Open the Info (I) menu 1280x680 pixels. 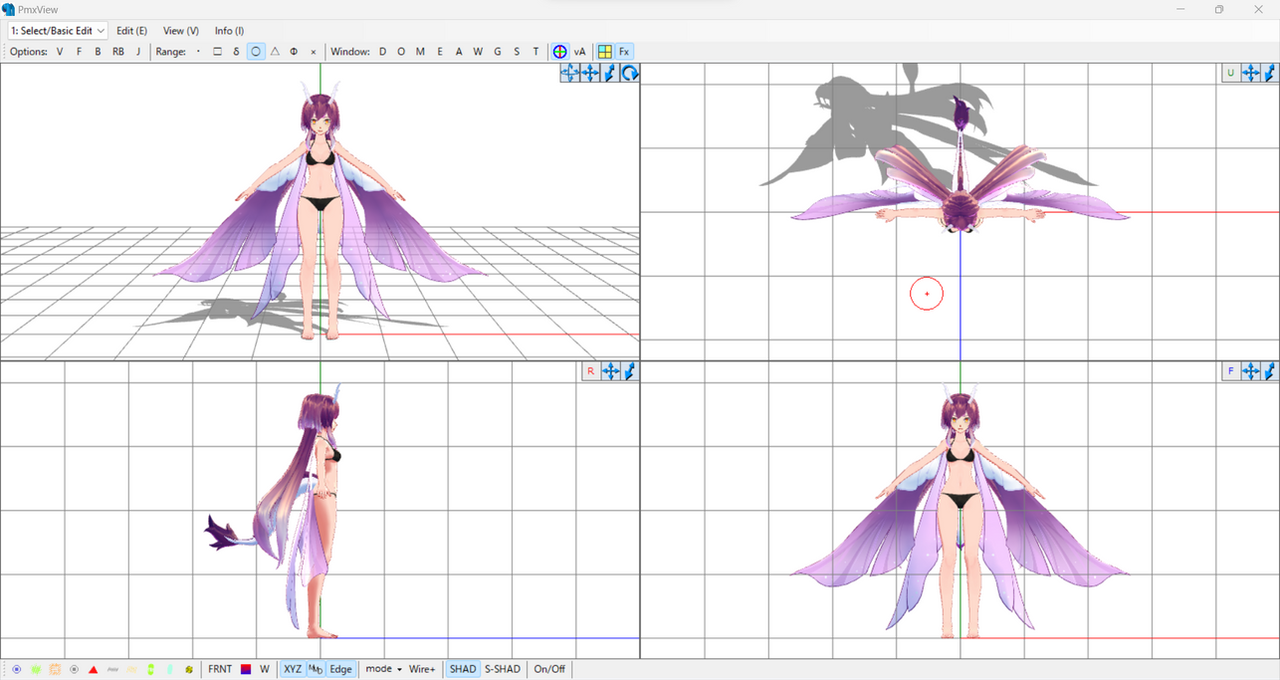click(230, 31)
